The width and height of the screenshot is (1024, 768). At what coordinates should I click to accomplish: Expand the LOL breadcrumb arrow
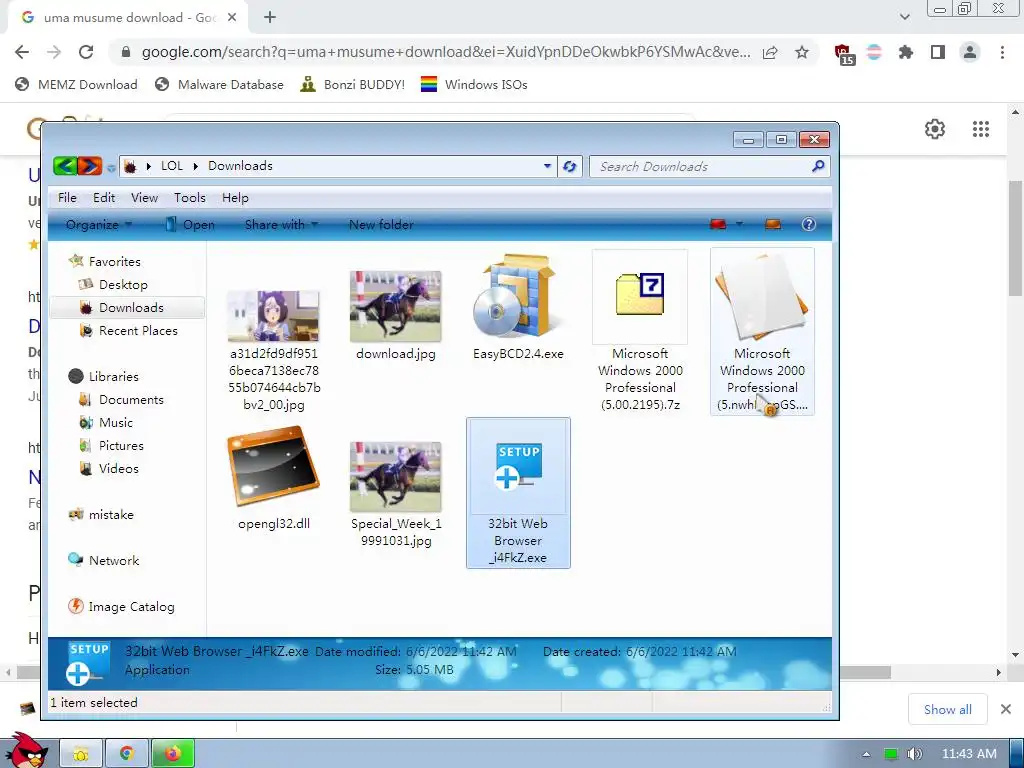coord(195,166)
